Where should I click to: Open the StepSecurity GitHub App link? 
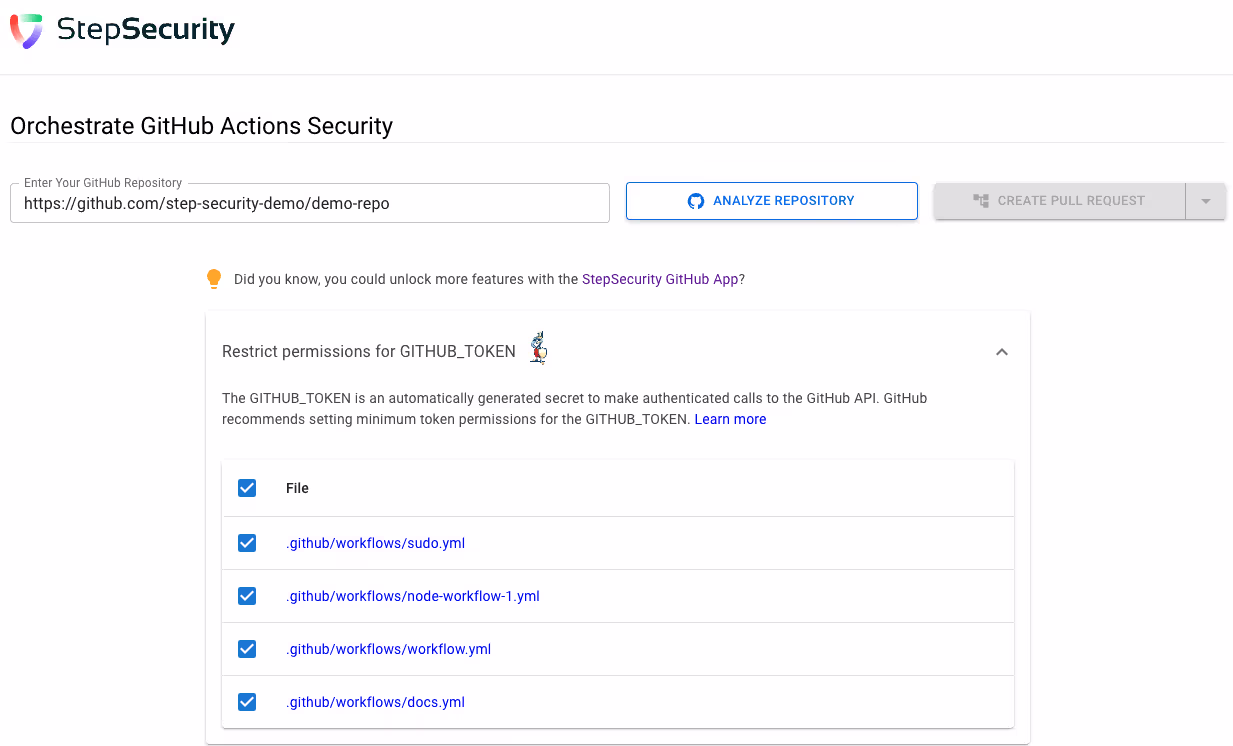(660, 279)
